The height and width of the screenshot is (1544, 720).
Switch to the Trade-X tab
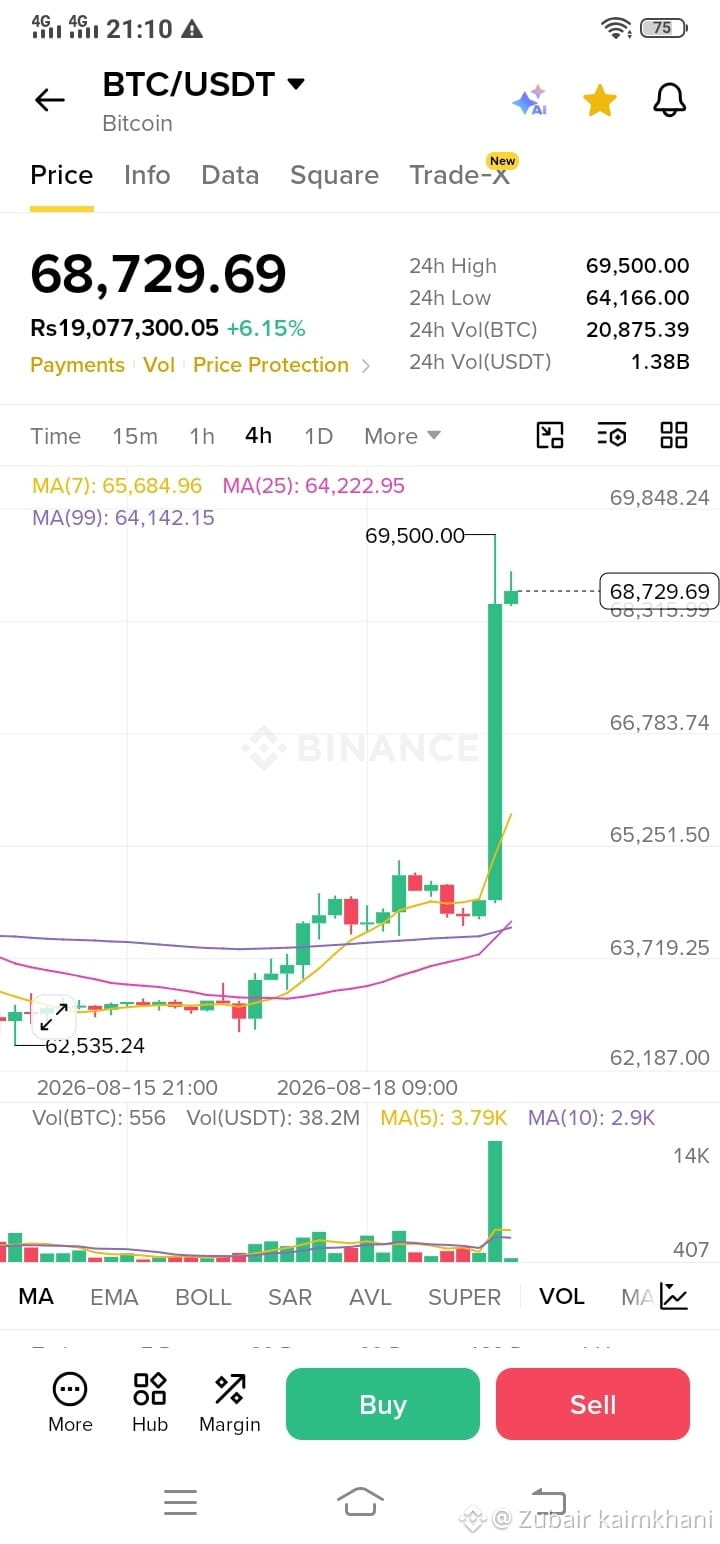[459, 175]
